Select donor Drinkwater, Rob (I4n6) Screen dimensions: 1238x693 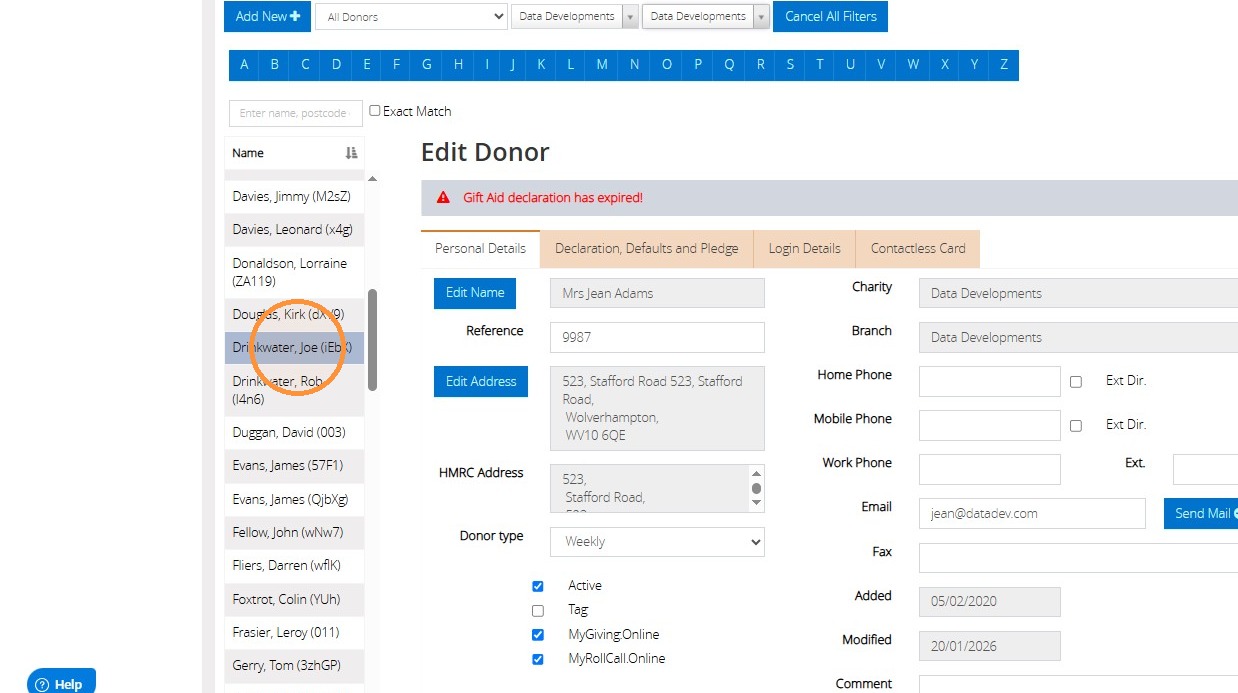tap(294, 390)
